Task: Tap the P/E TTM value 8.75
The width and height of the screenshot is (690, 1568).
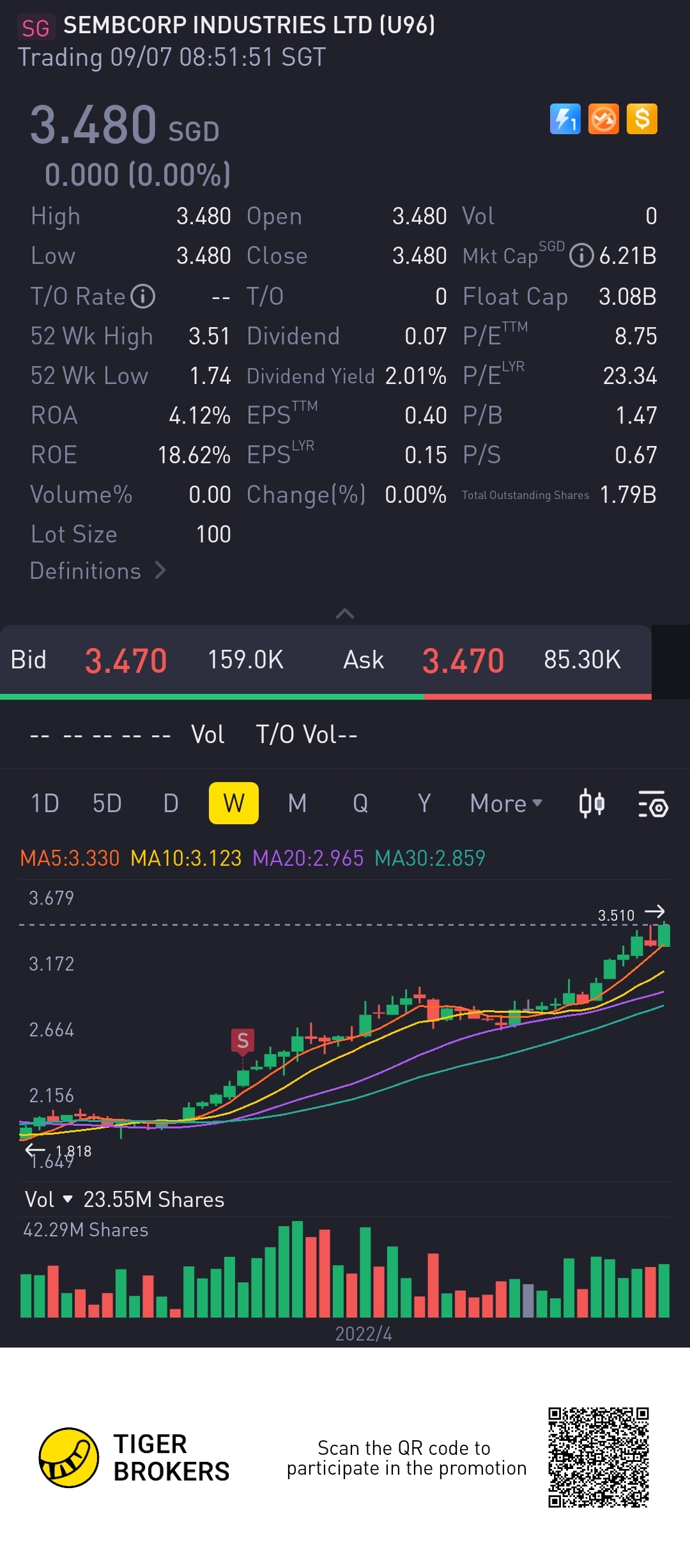Action: coord(636,336)
